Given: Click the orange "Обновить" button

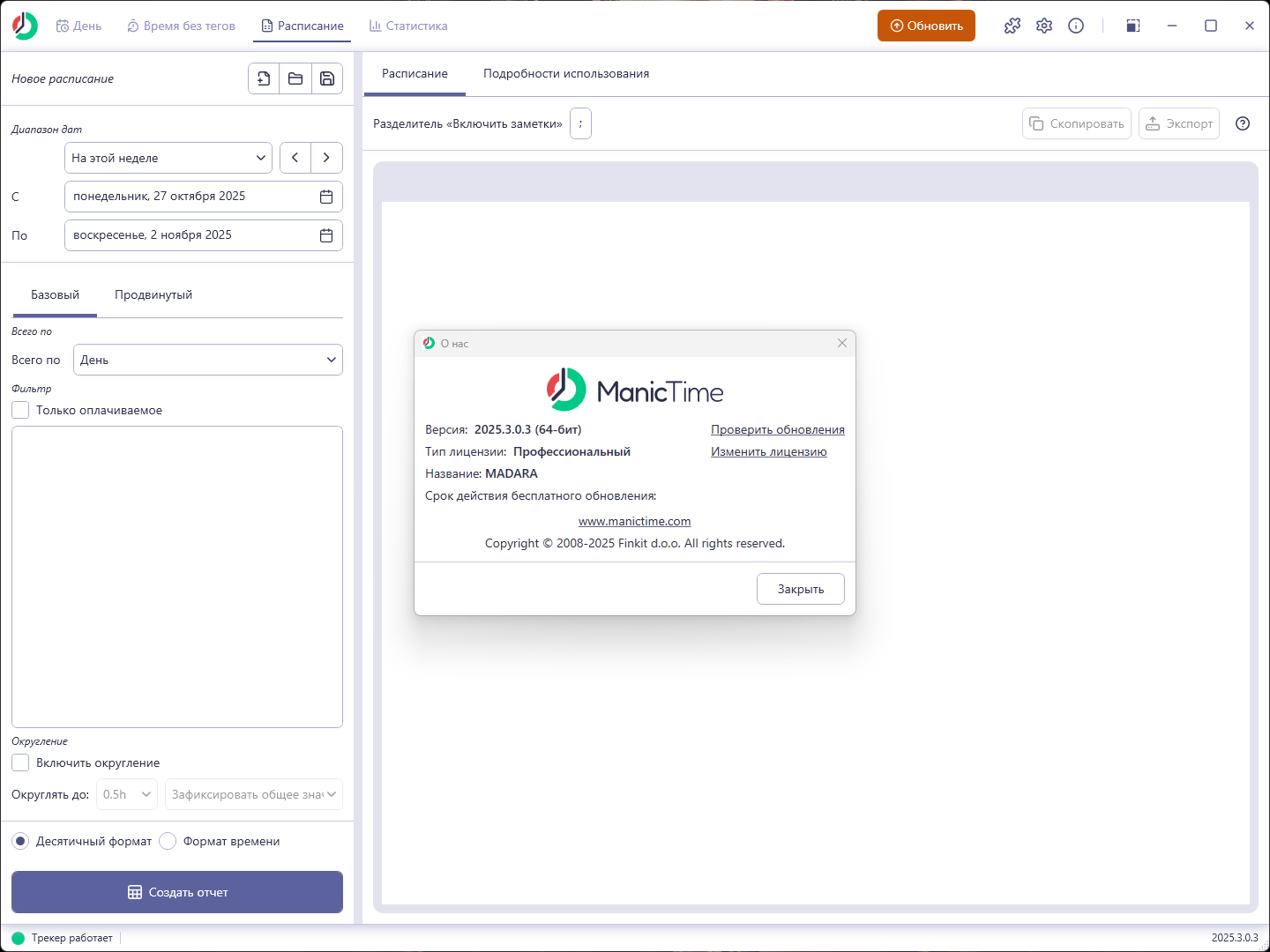Looking at the screenshot, I should [926, 26].
